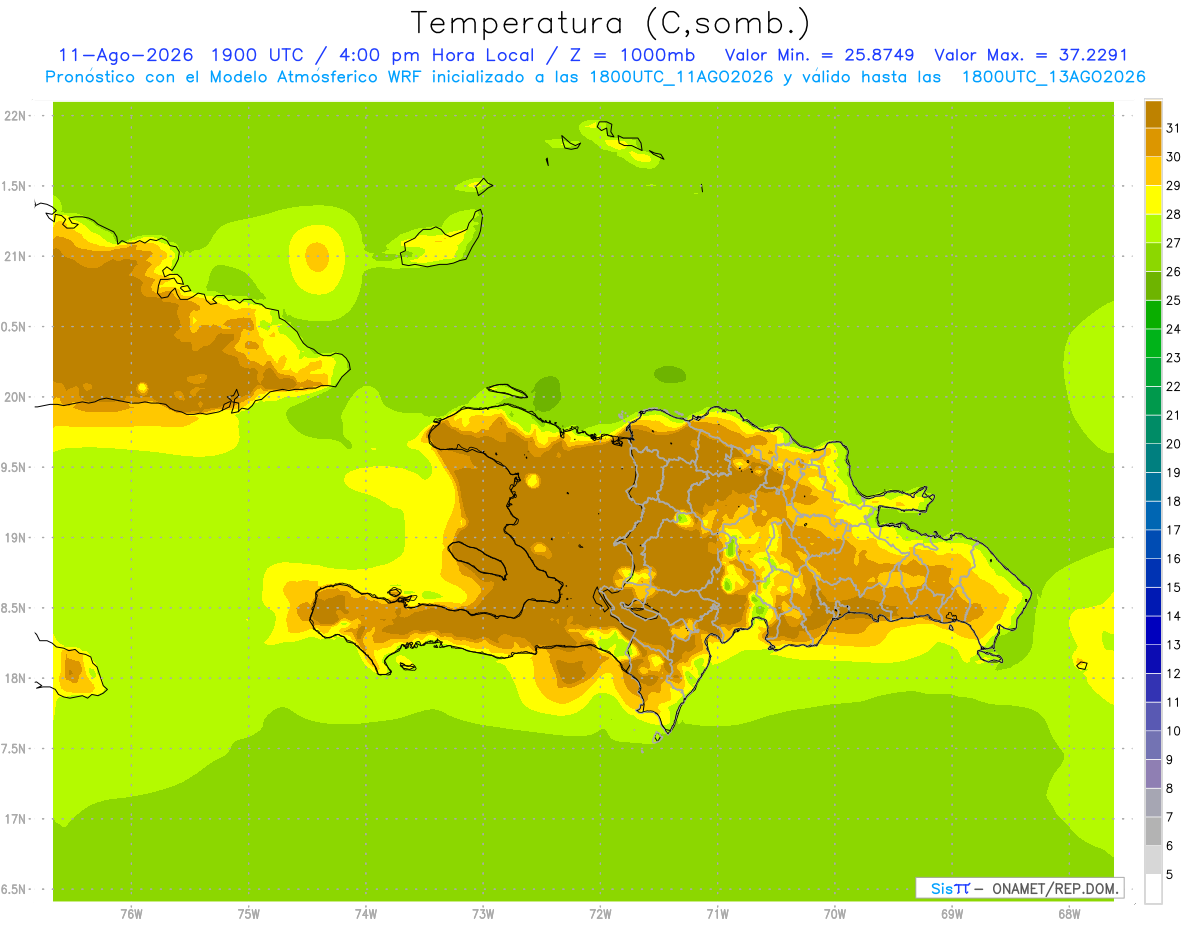The height and width of the screenshot is (927, 1200).
Task: Click the legend value '15' on colorbar
Action: click(1174, 587)
